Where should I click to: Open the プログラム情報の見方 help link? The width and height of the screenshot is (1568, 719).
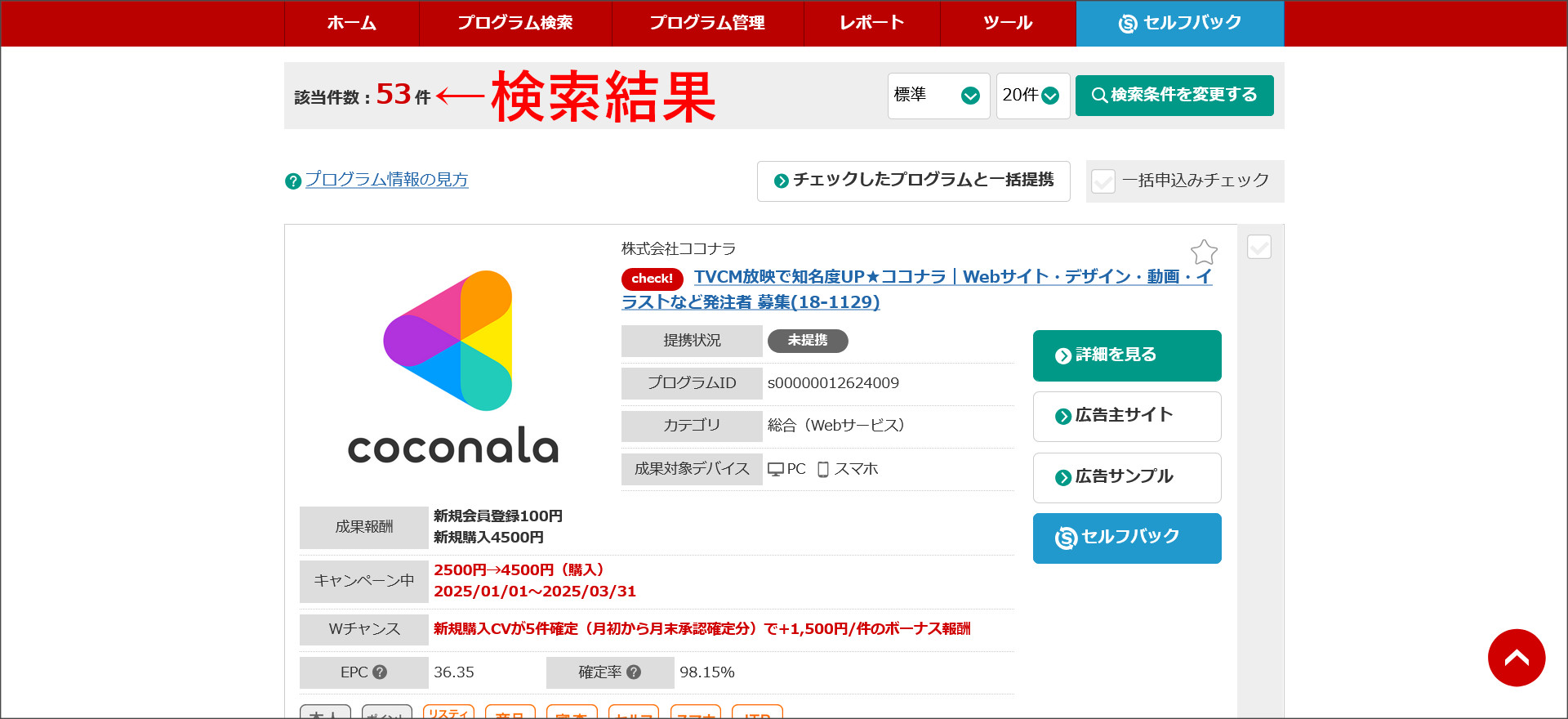click(386, 180)
